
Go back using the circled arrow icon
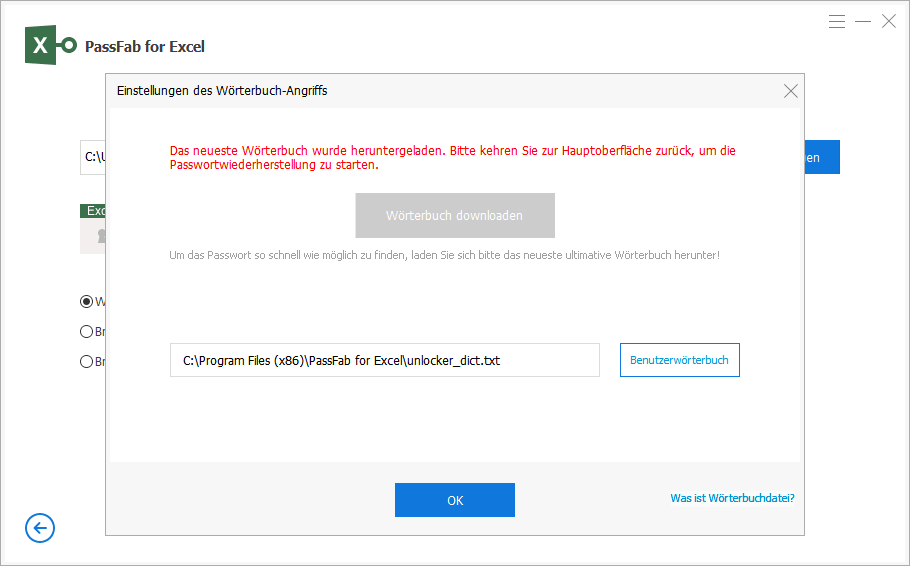[x=40, y=529]
